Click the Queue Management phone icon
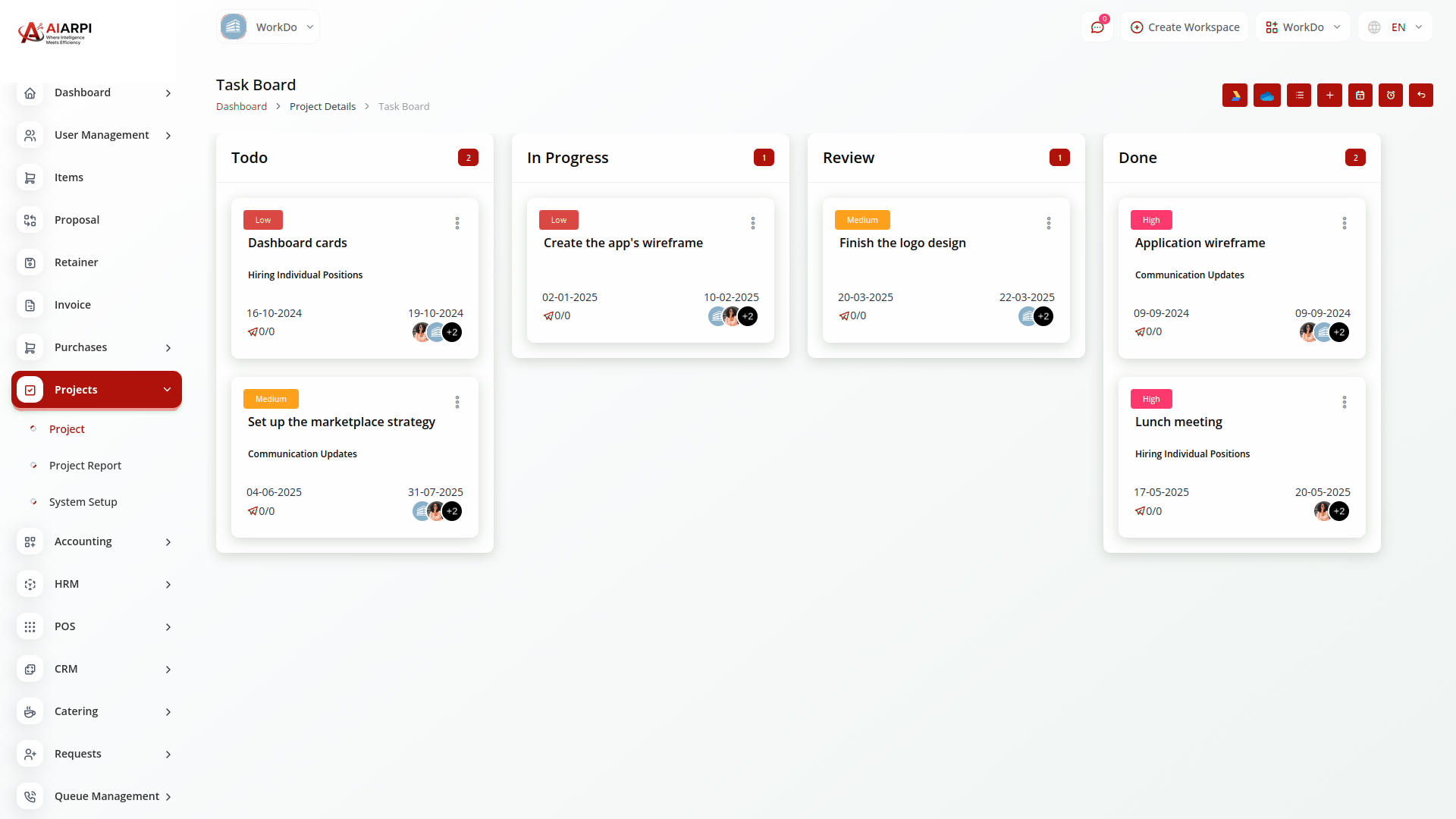The height and width of the screenshot is (819, 1456). tap(30, 796)
